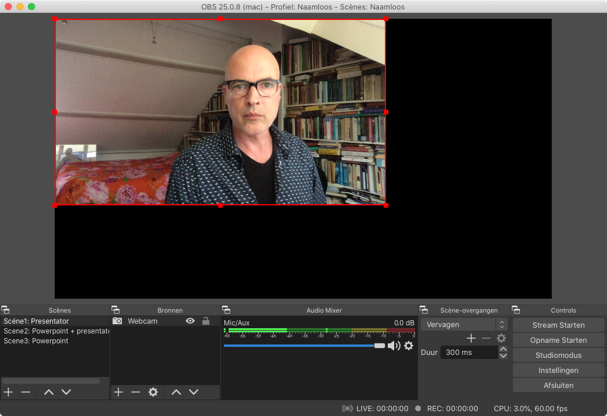Select Scène3: Powerpoint scene

[36, 341]
